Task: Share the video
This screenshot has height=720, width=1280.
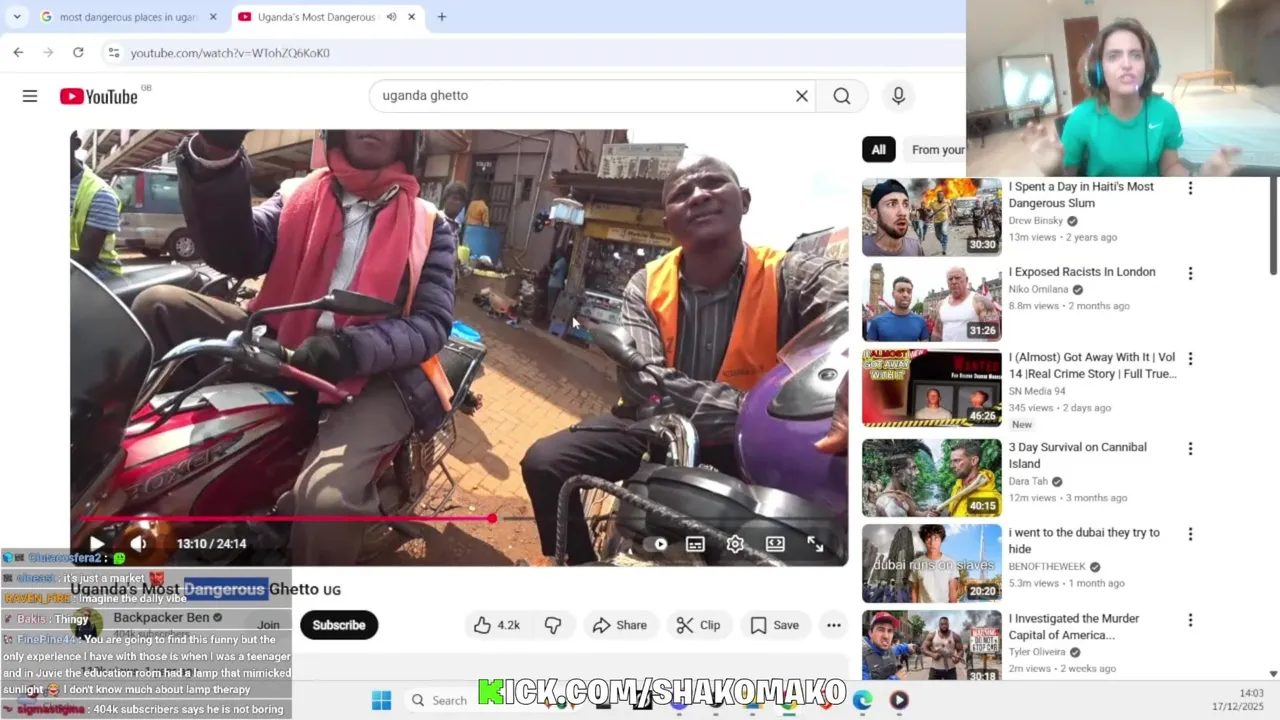Action: click(x=620, y=625)
